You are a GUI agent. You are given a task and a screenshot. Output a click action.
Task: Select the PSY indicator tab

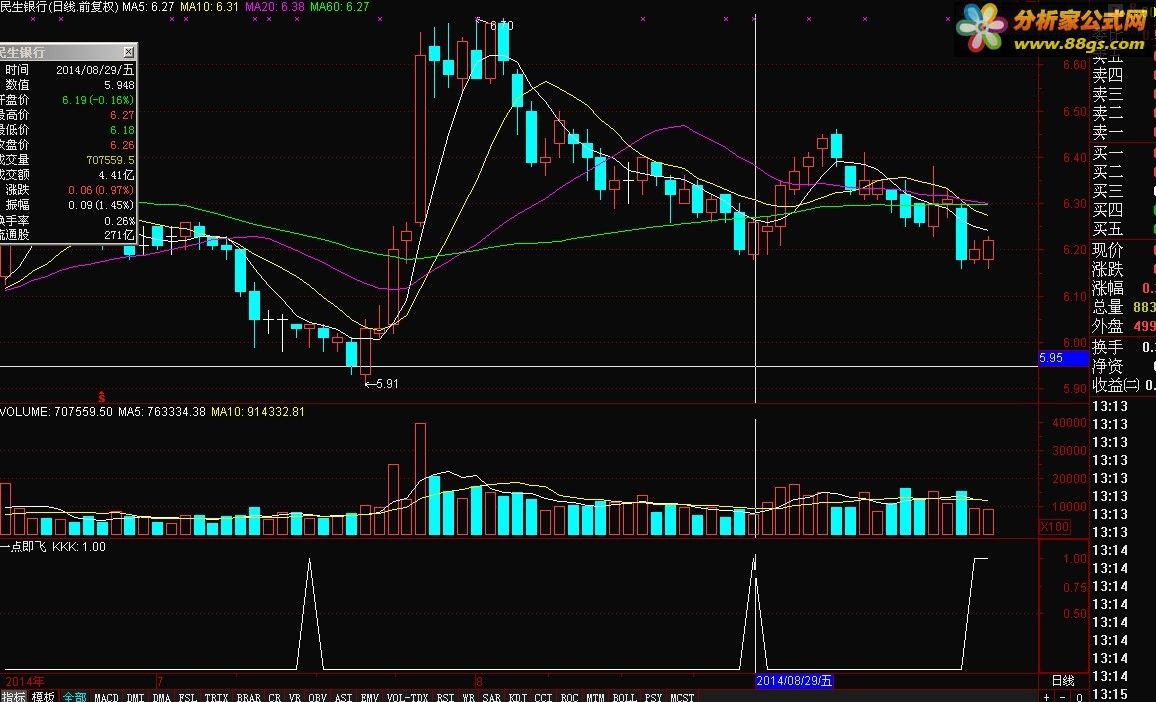click(x=653, y=697)
